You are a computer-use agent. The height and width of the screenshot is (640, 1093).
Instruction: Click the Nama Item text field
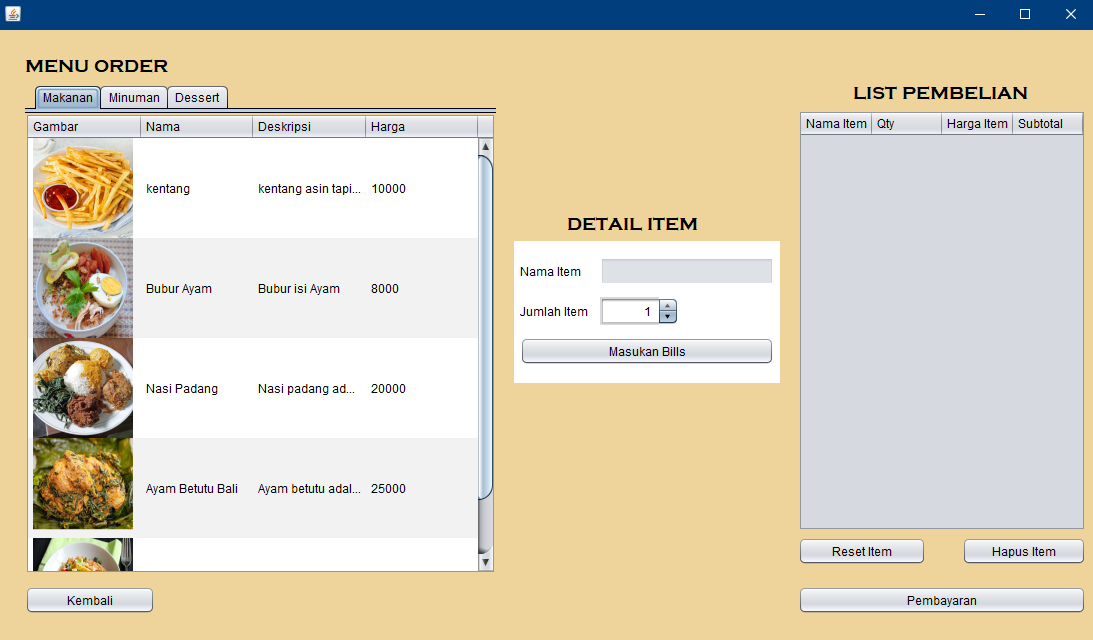click(686, 272)
